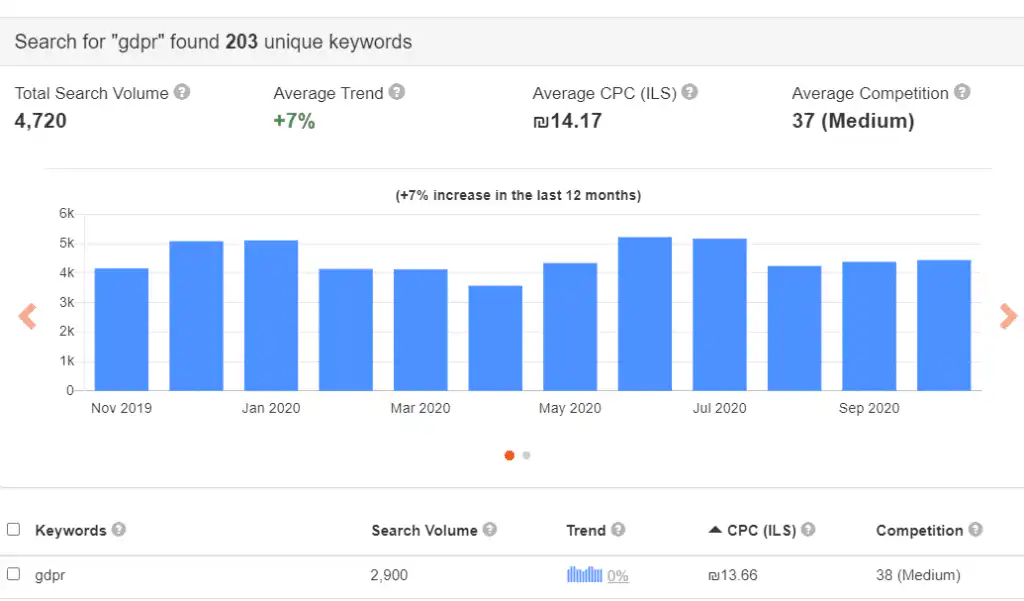Advance to next chart with right arrow
This screenshot has width=1024, height=601.
click(1008, 317)
